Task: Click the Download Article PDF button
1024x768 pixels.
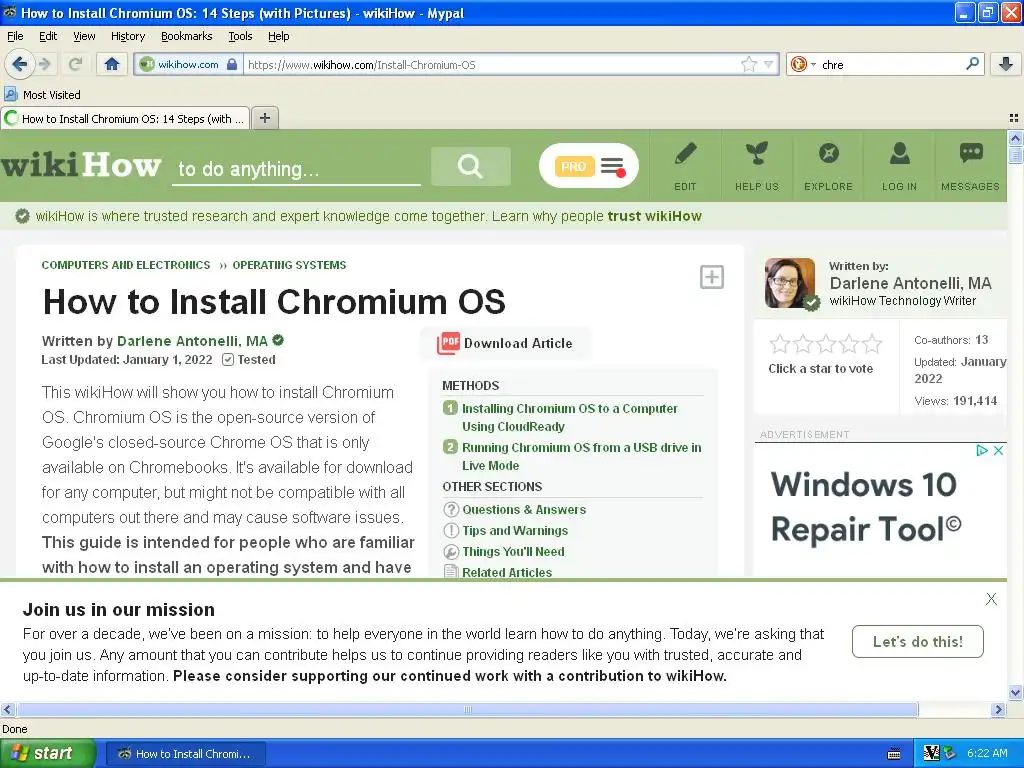Action: (x=505, y=343)
